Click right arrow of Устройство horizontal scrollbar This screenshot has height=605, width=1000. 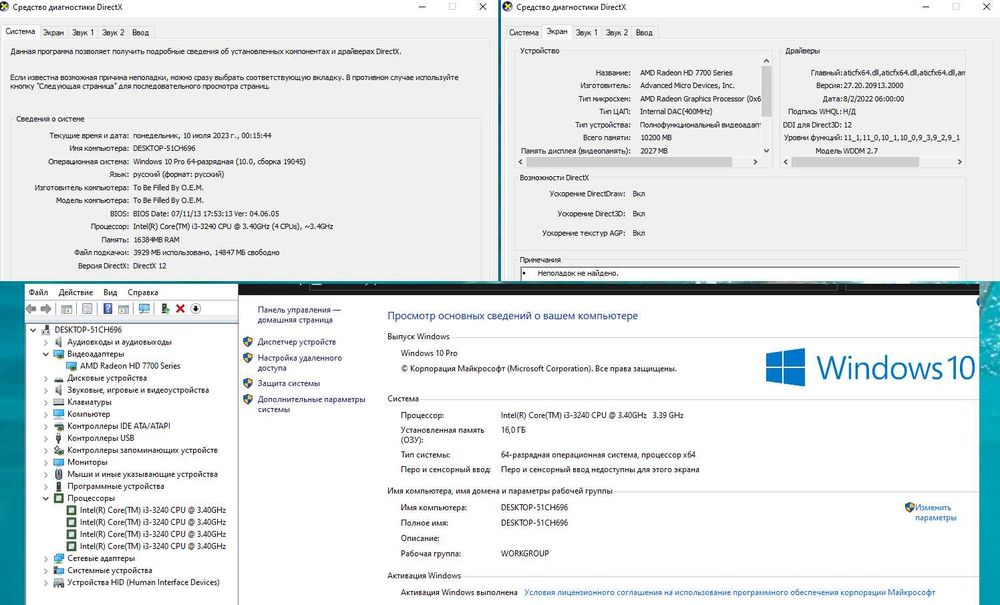pyautogui.click(x=755, y=162)
